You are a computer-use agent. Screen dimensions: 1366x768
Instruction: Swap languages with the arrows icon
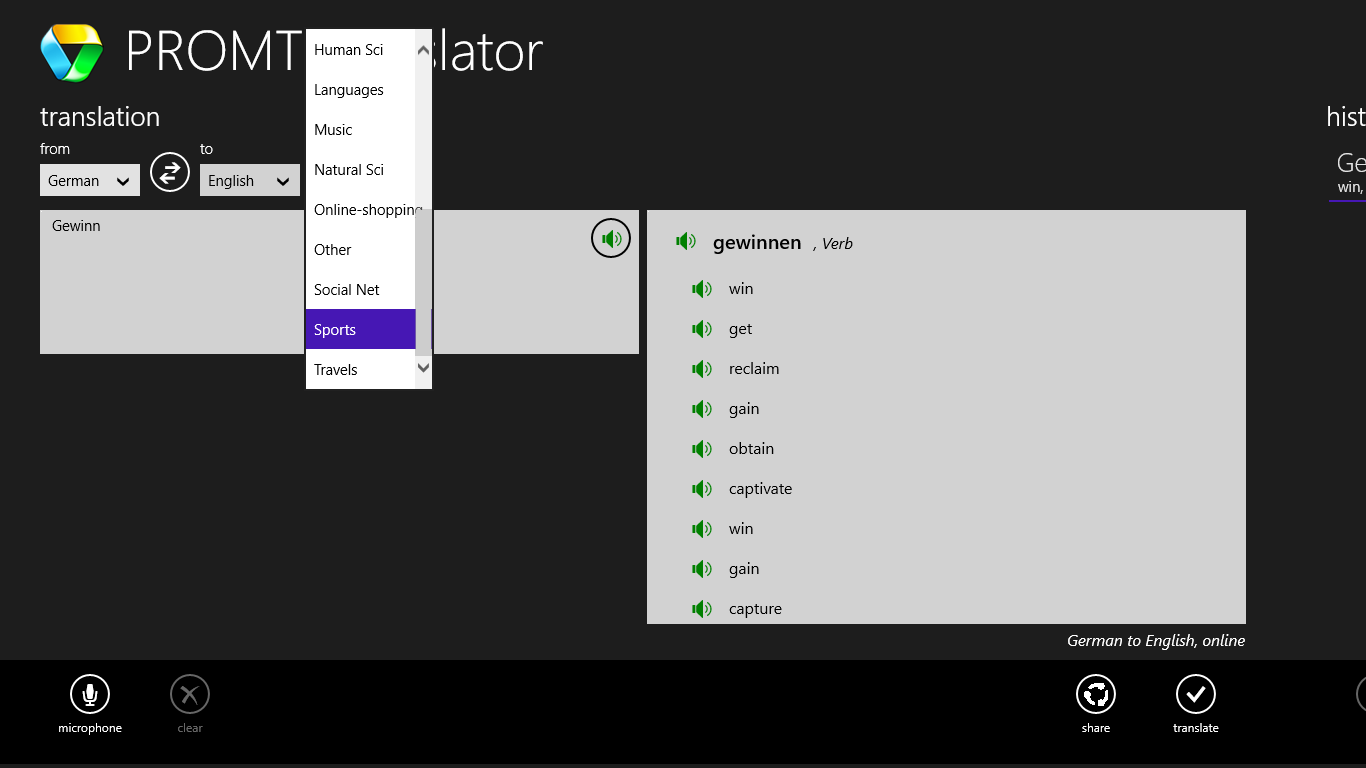pos(170,172)
